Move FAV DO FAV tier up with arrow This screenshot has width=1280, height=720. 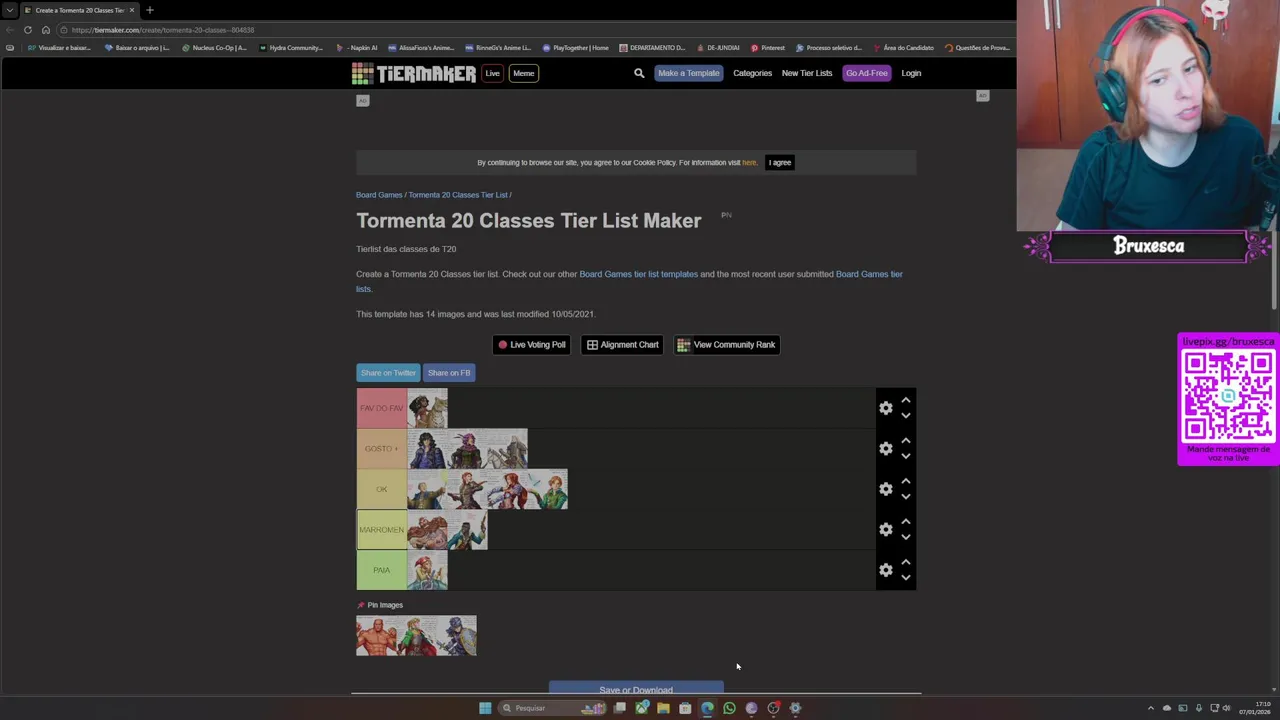pyautogui.click(x=905, y=400)
